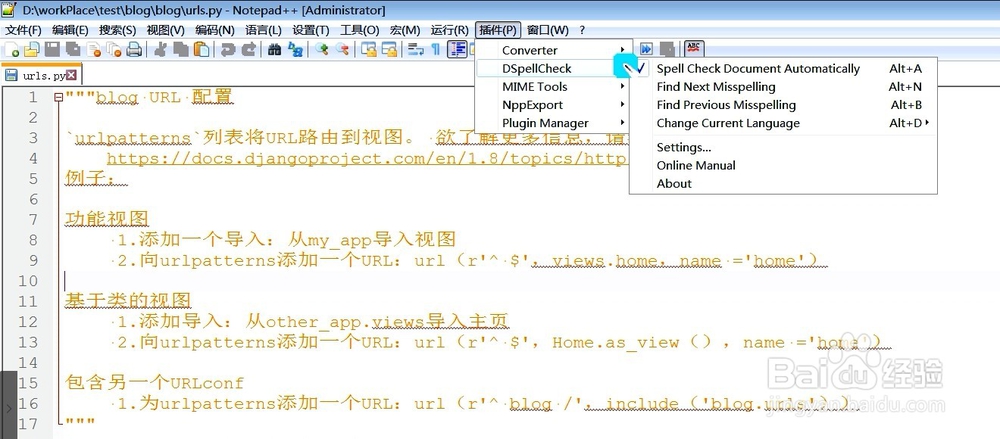Expand the NppExport submenu
1000x439 pixels.
pos(554,105)
